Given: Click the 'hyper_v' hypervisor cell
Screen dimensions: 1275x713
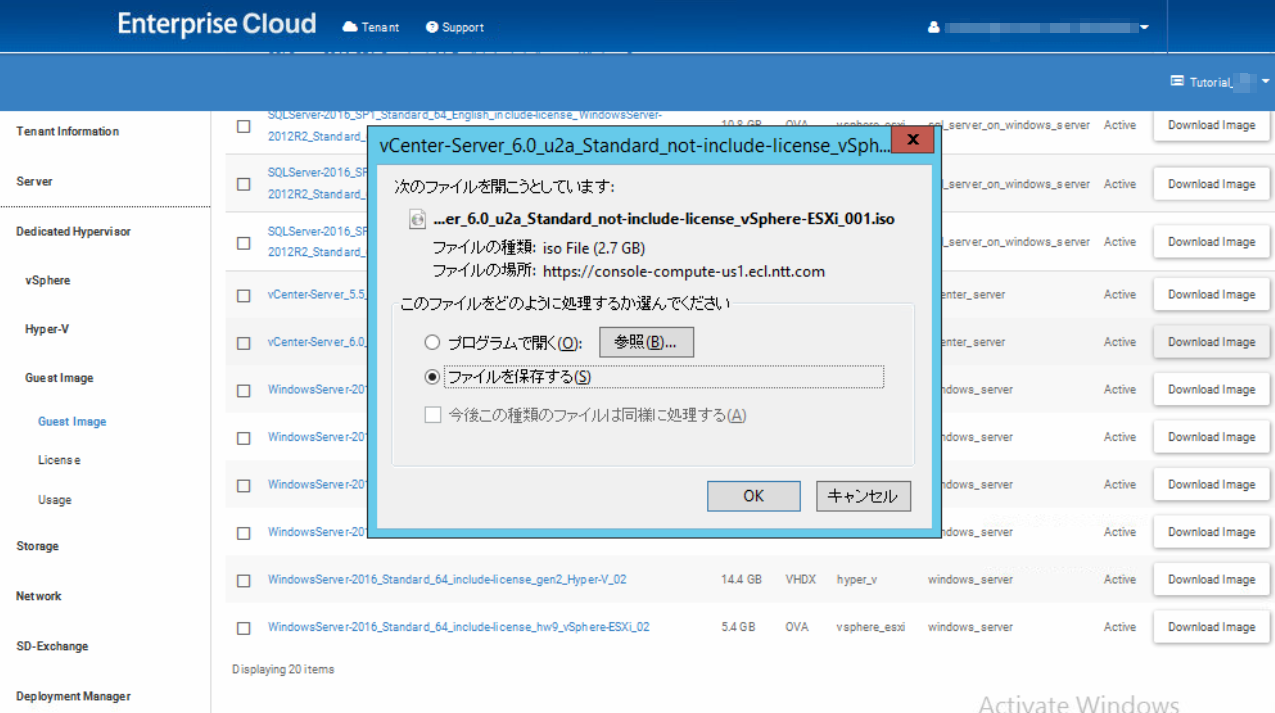Looking at the screenshot, I should (x=857, y=580).
